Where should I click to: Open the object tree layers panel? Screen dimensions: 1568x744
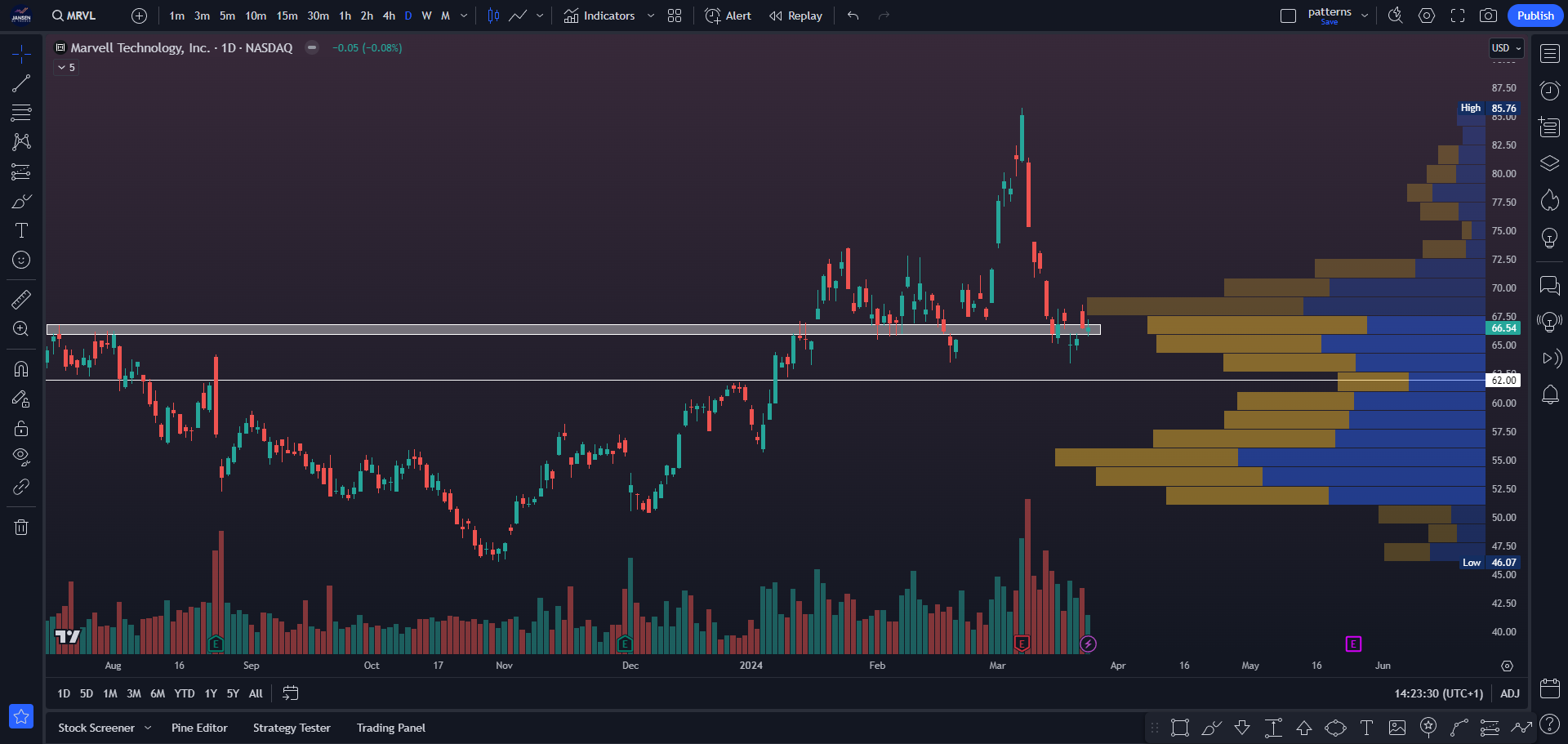pos(1550,163)
